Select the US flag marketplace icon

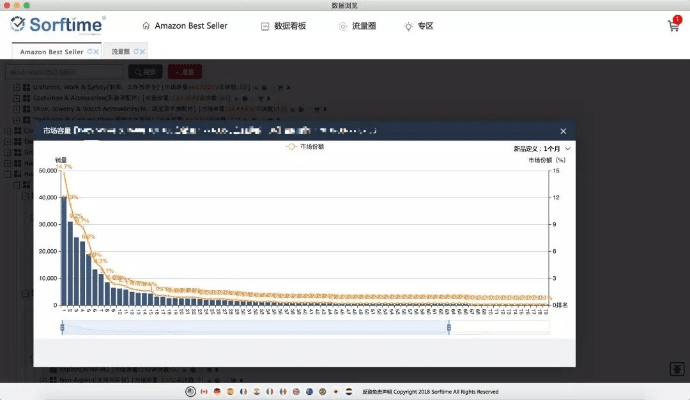click(x=190, y=390)
